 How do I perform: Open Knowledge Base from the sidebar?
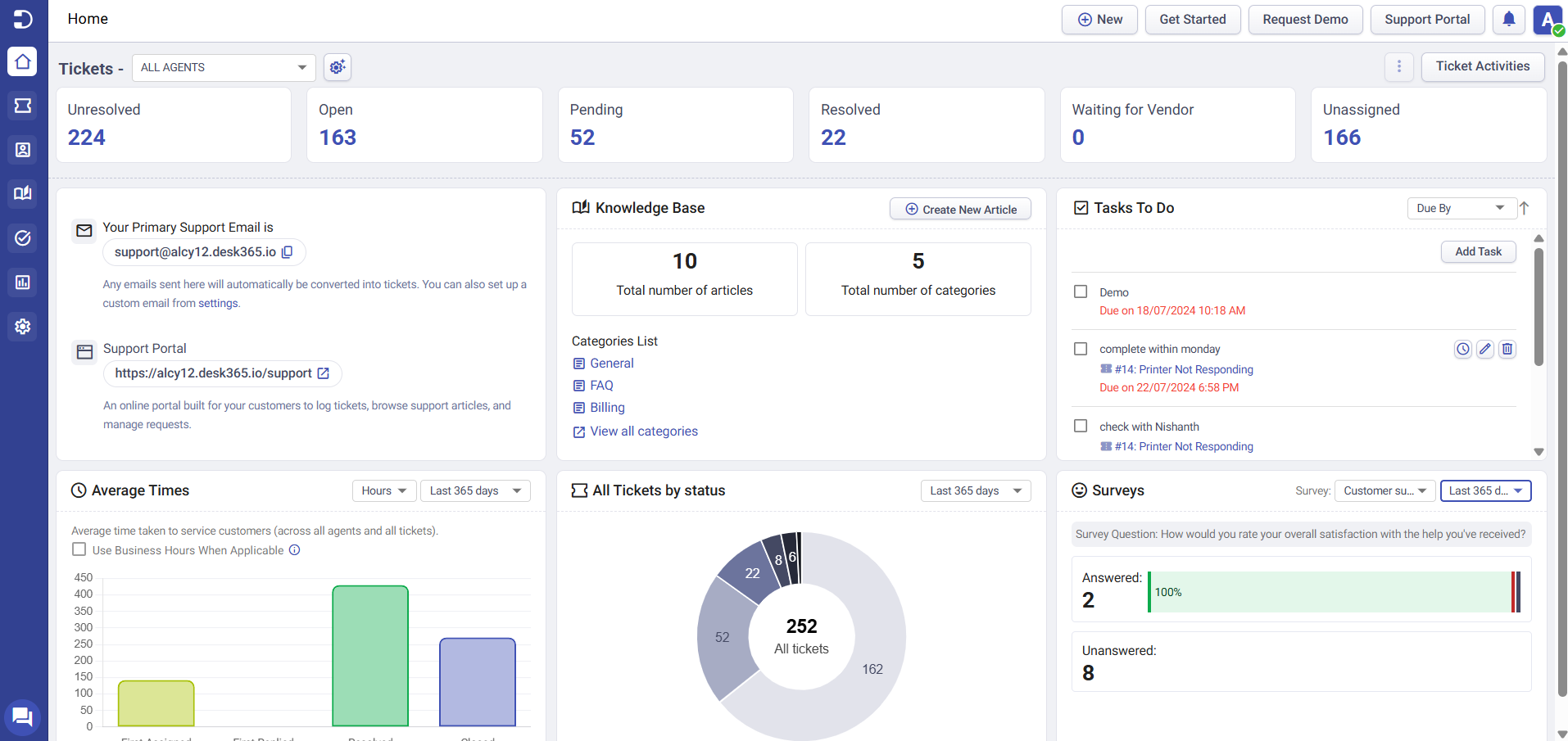(x=23, y=194)
